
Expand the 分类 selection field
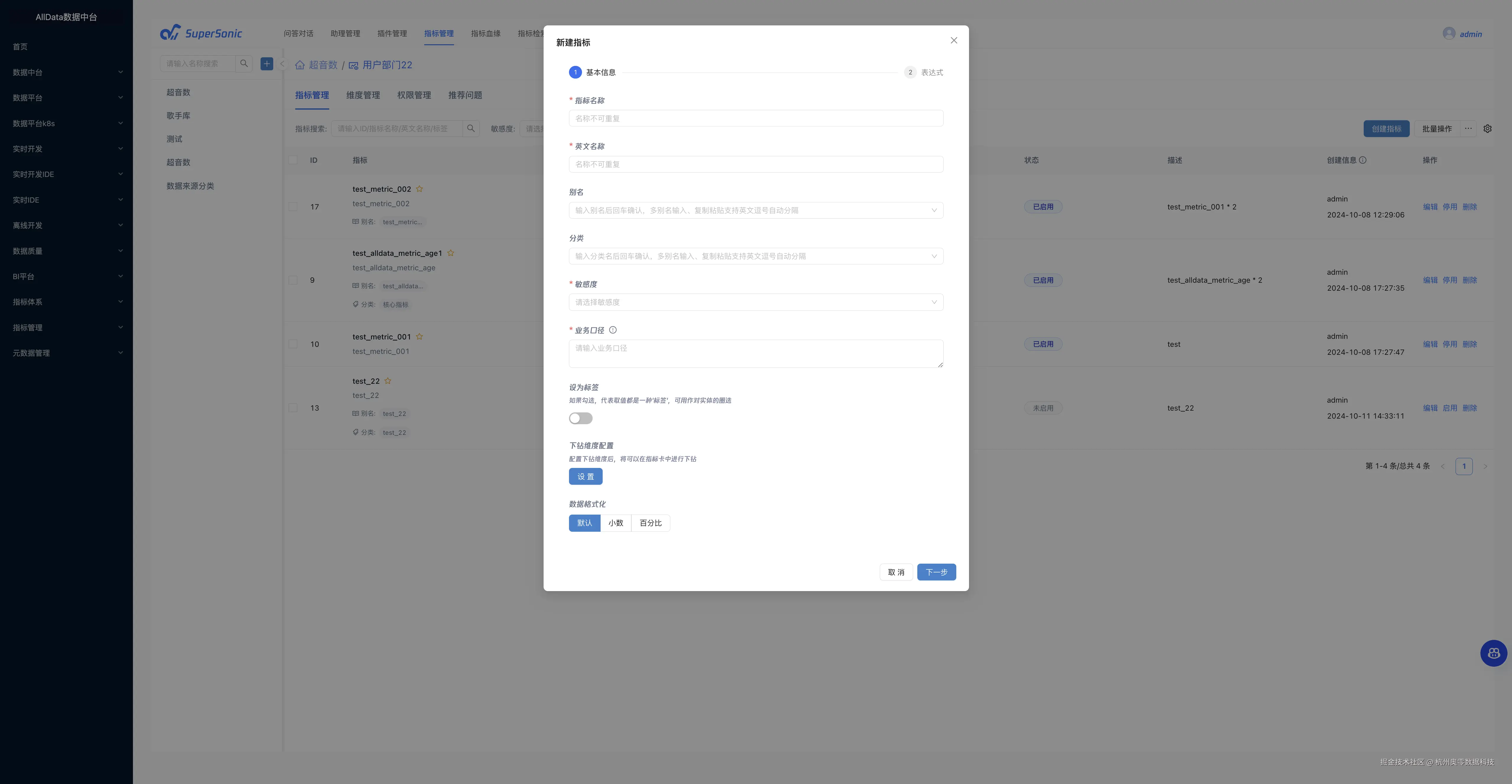[x=755, y=256]
